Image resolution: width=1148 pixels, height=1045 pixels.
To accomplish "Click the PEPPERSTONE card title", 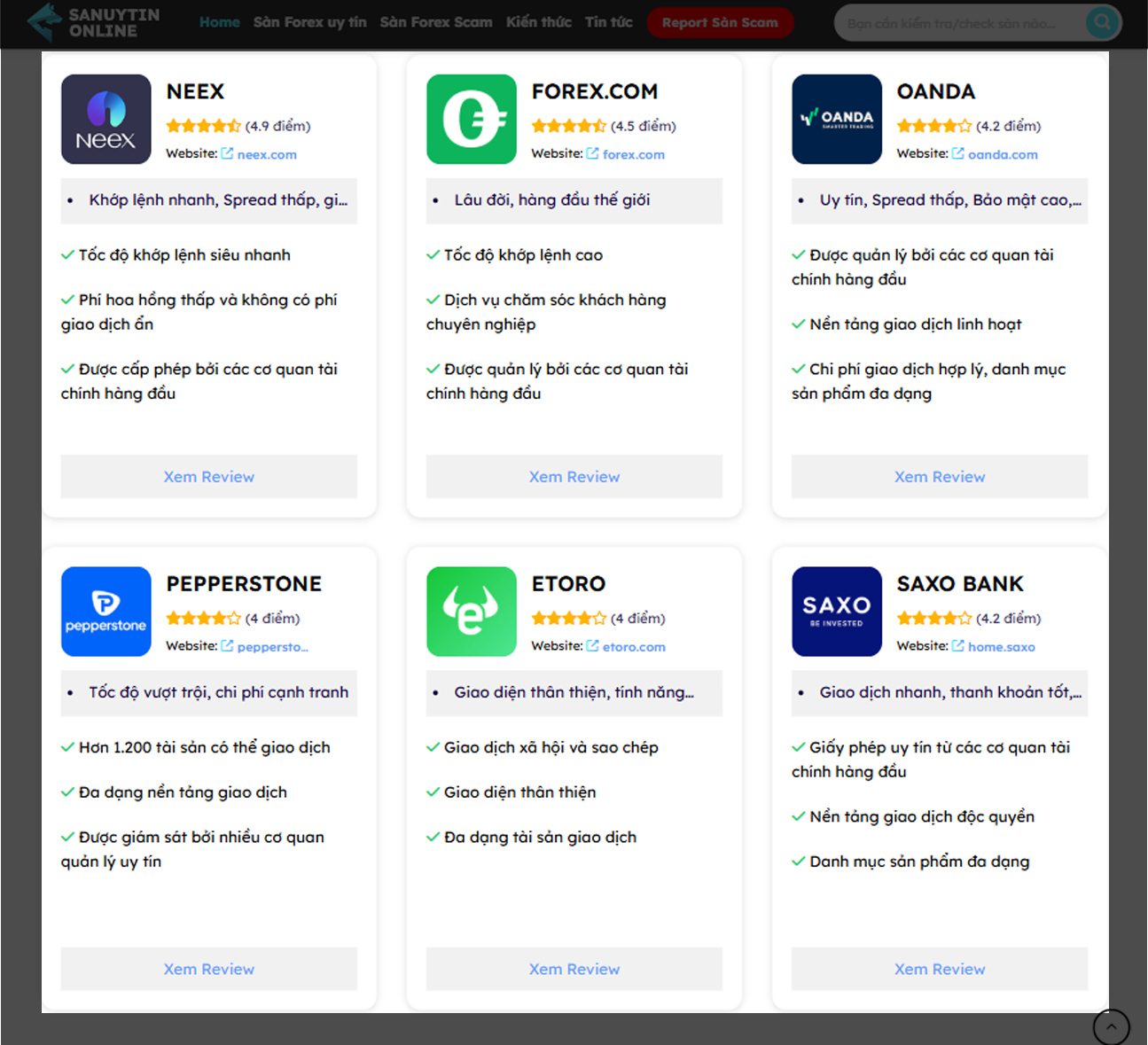I will pyautogui.click(x=244, y=584).
